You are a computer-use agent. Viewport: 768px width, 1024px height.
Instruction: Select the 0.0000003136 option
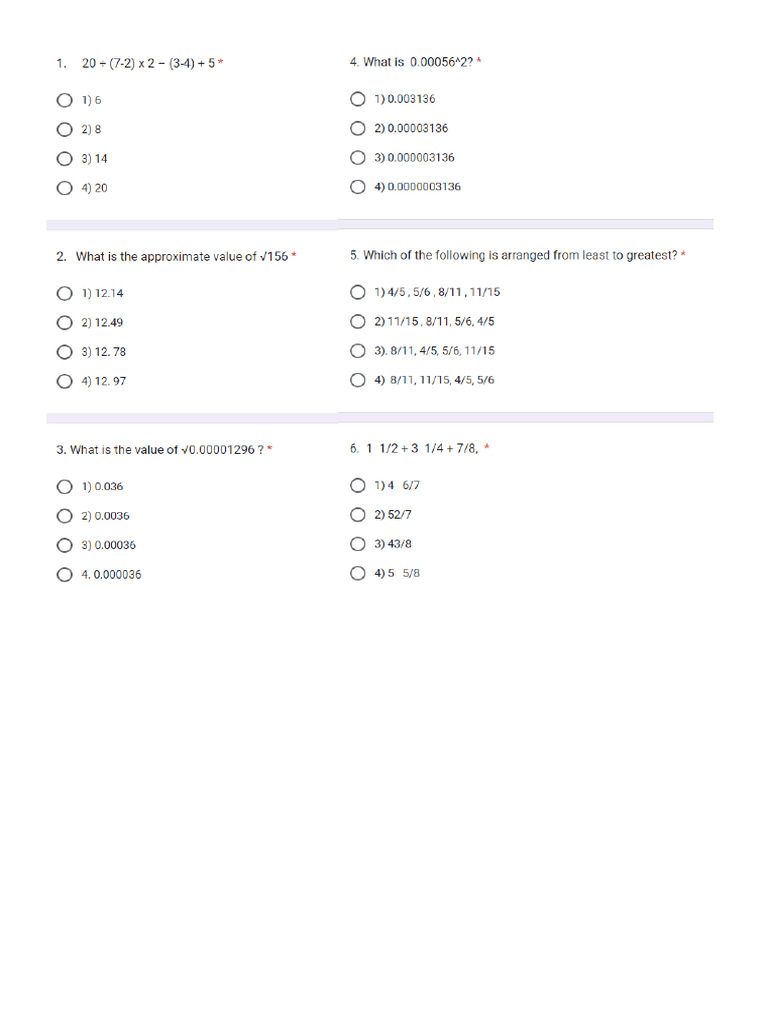pos(358,187)
